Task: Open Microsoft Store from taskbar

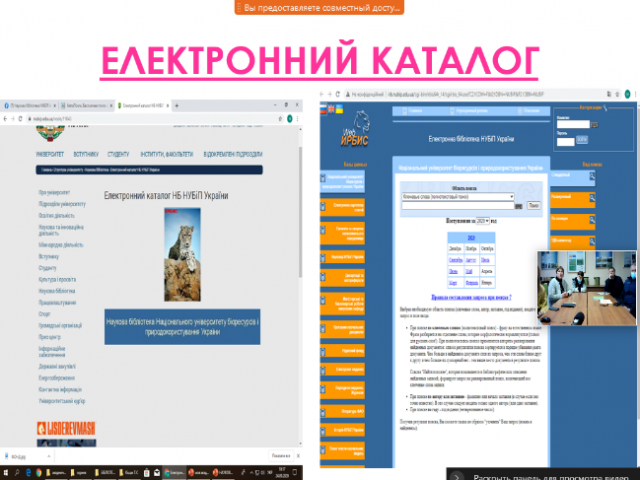Action: coord(146,473)
